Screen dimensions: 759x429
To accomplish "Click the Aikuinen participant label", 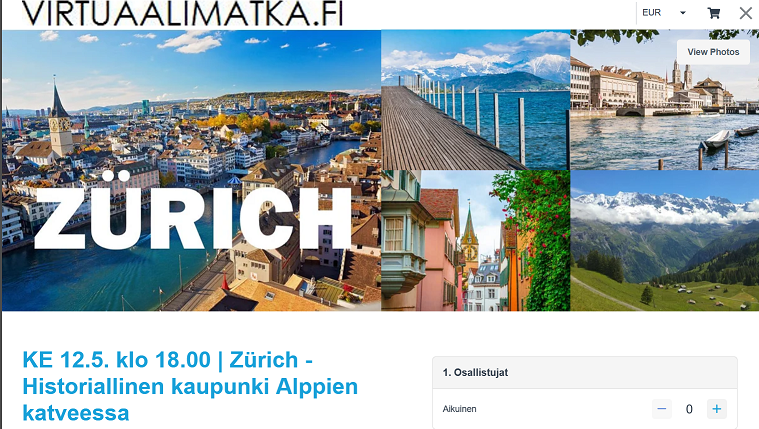I will click(459, 409).
